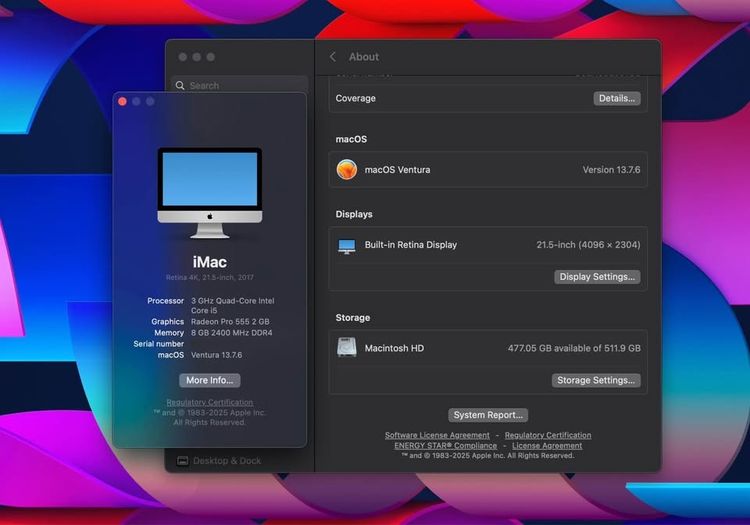Open the ENERGY STAR Compliance link
Screen dimensions: 750x525
(445, 446)
